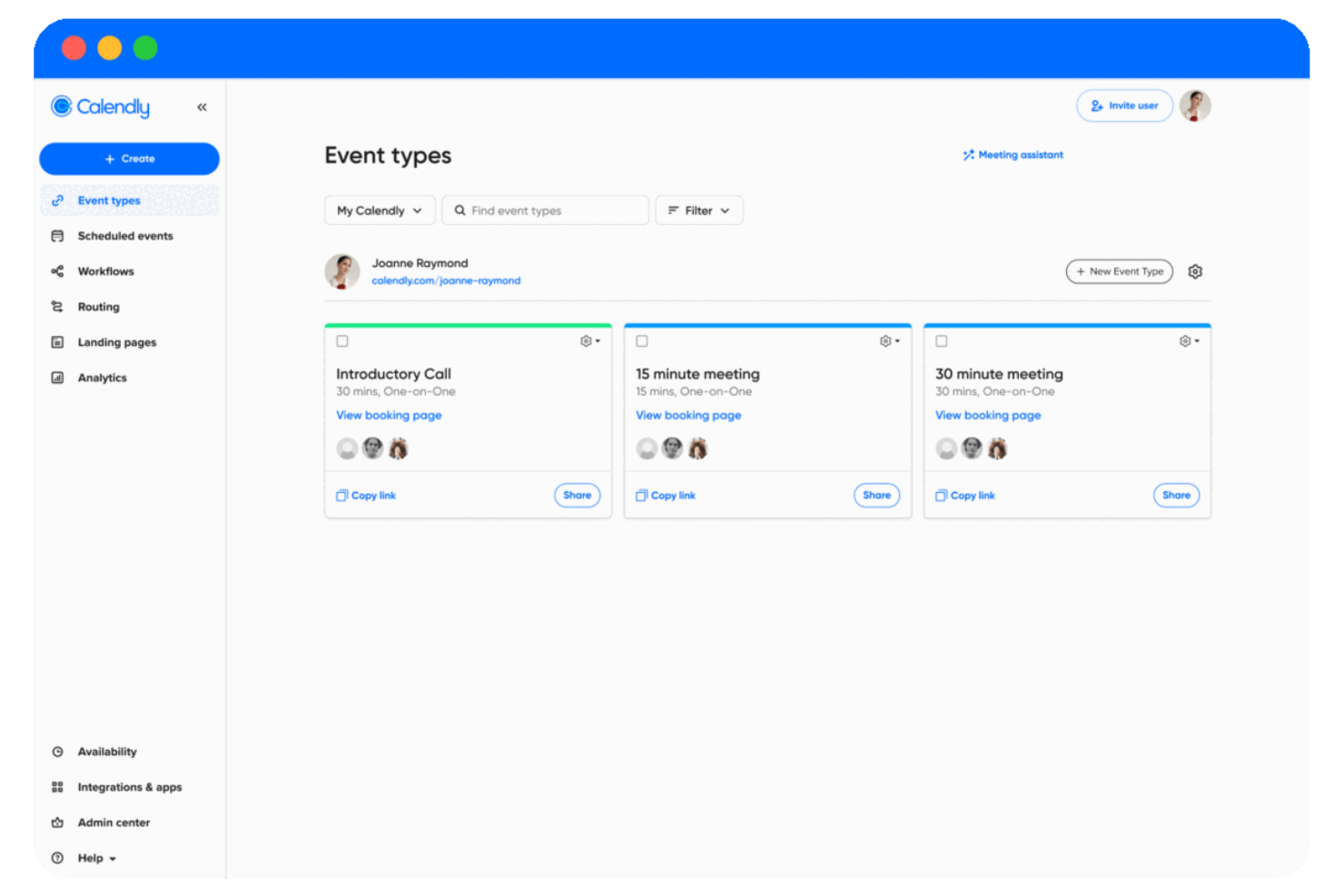Share the Introductory Call event
1344x896 pixels.
(x=578, y=496)
